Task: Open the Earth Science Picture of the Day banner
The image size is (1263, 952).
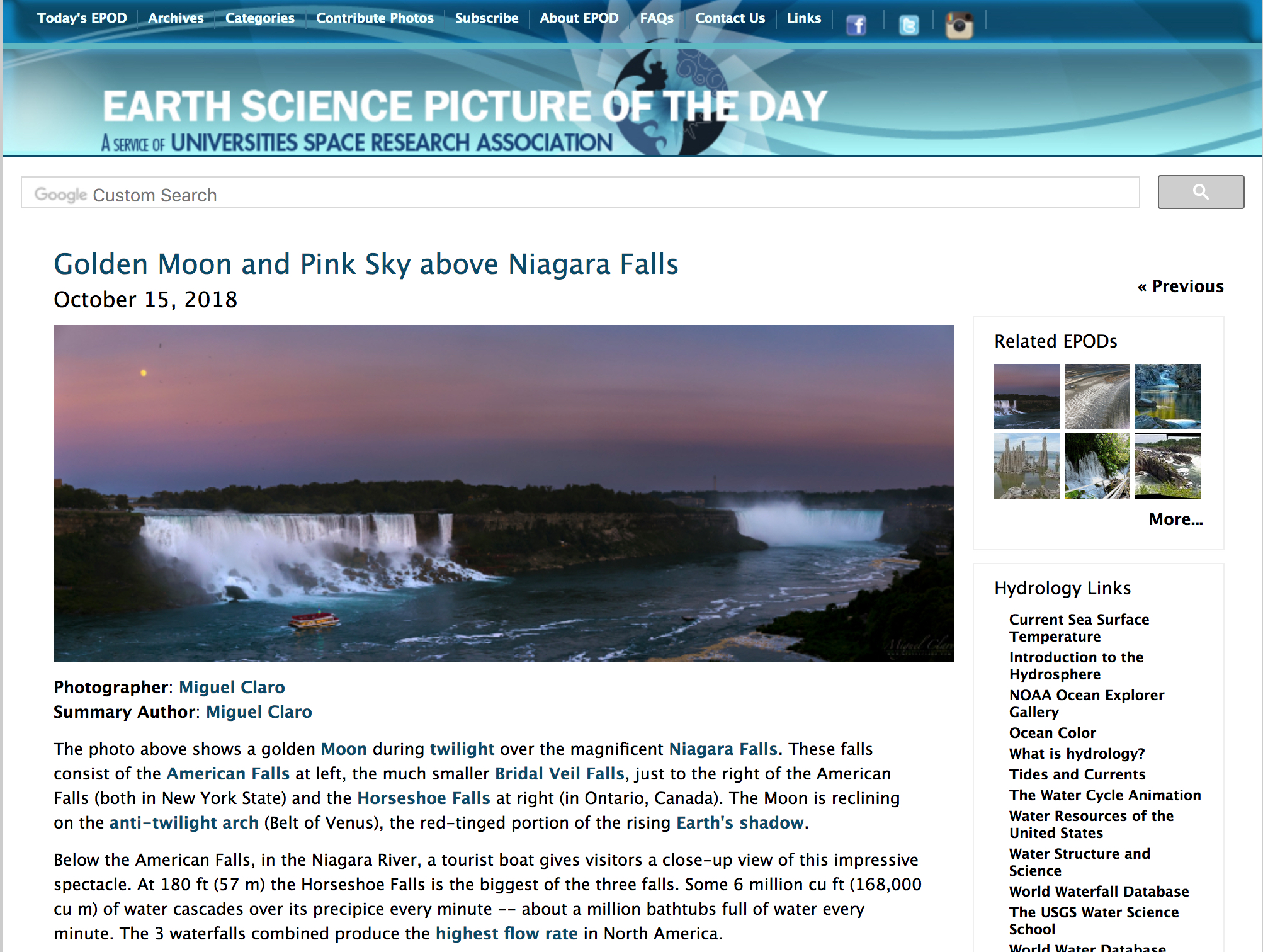Action: pos(466,104)
